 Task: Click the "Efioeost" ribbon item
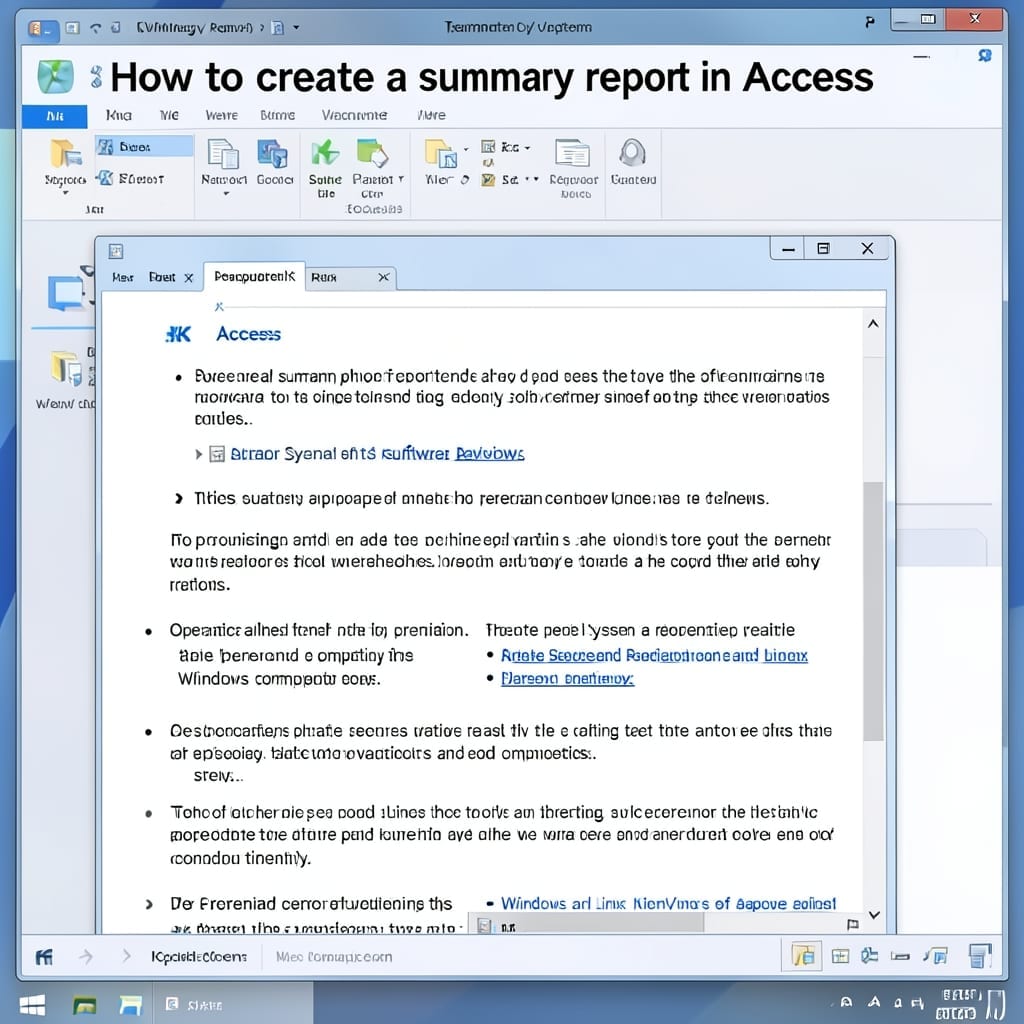coord(131,178)
